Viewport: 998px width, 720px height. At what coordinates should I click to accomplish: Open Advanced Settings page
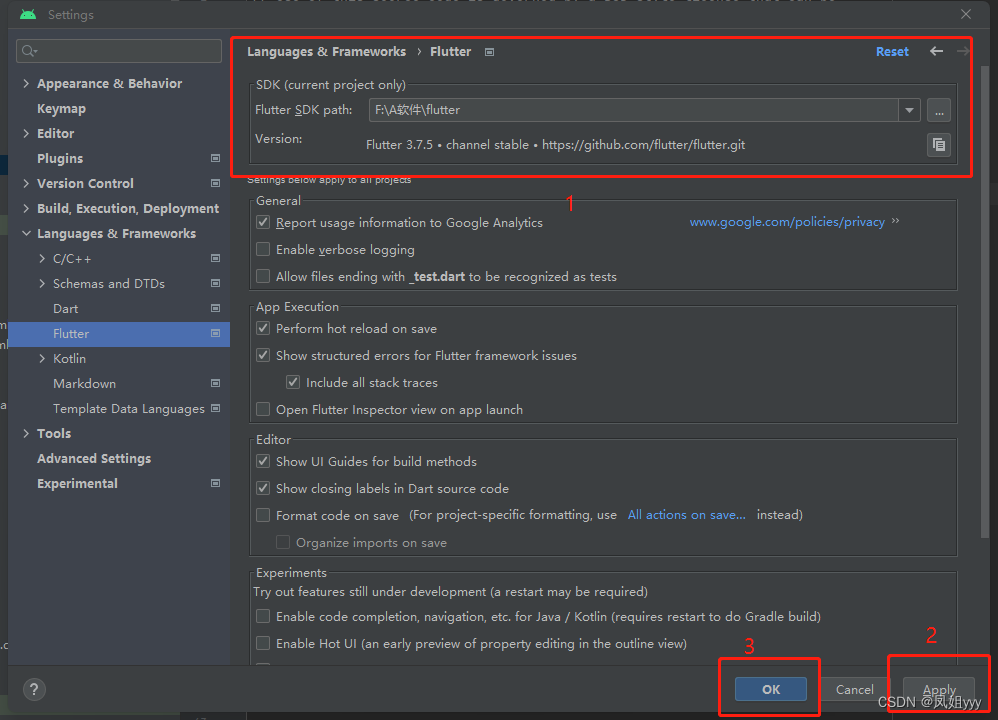tap(94, 458)
